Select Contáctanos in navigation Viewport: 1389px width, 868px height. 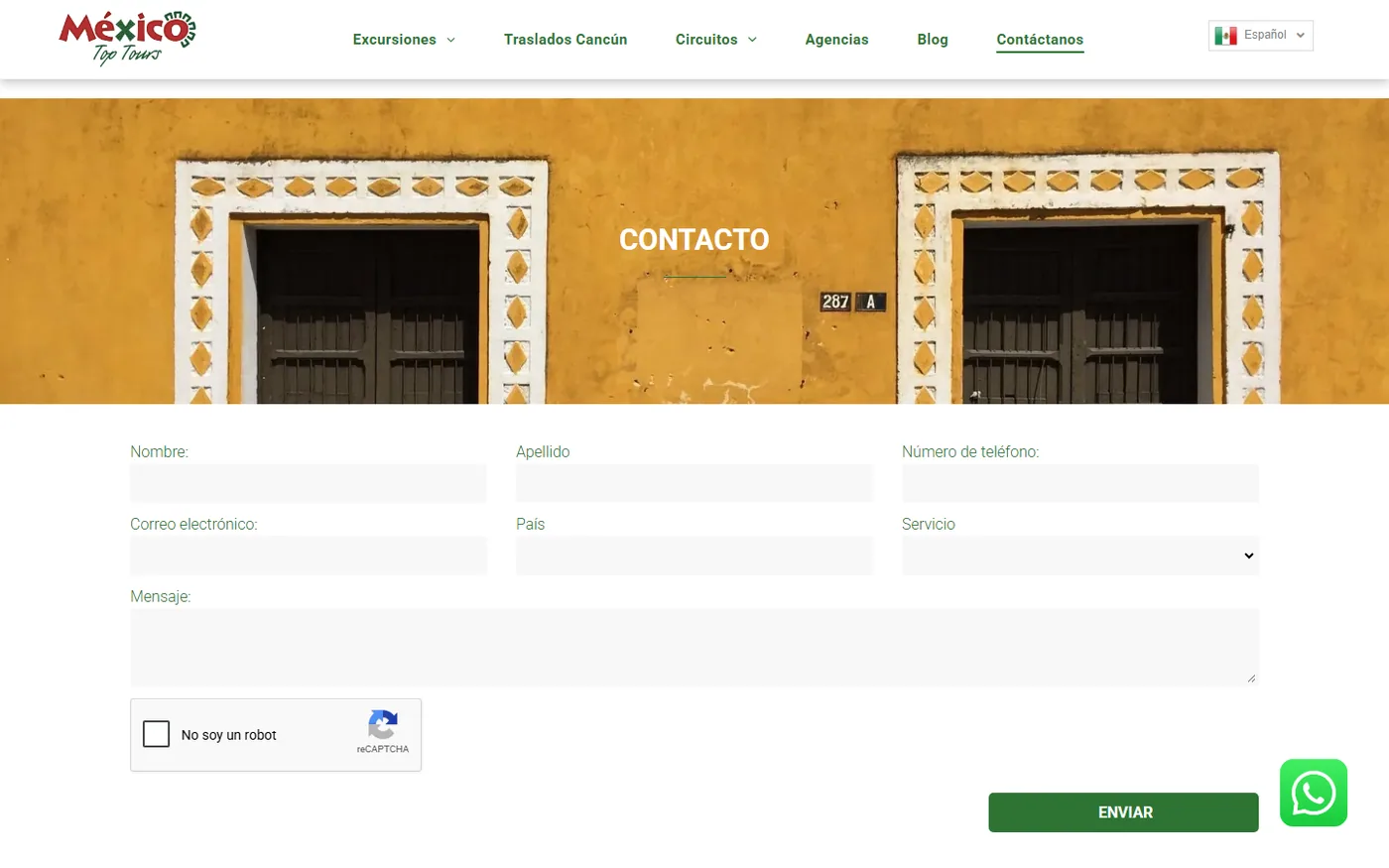tap(1040, 40)
